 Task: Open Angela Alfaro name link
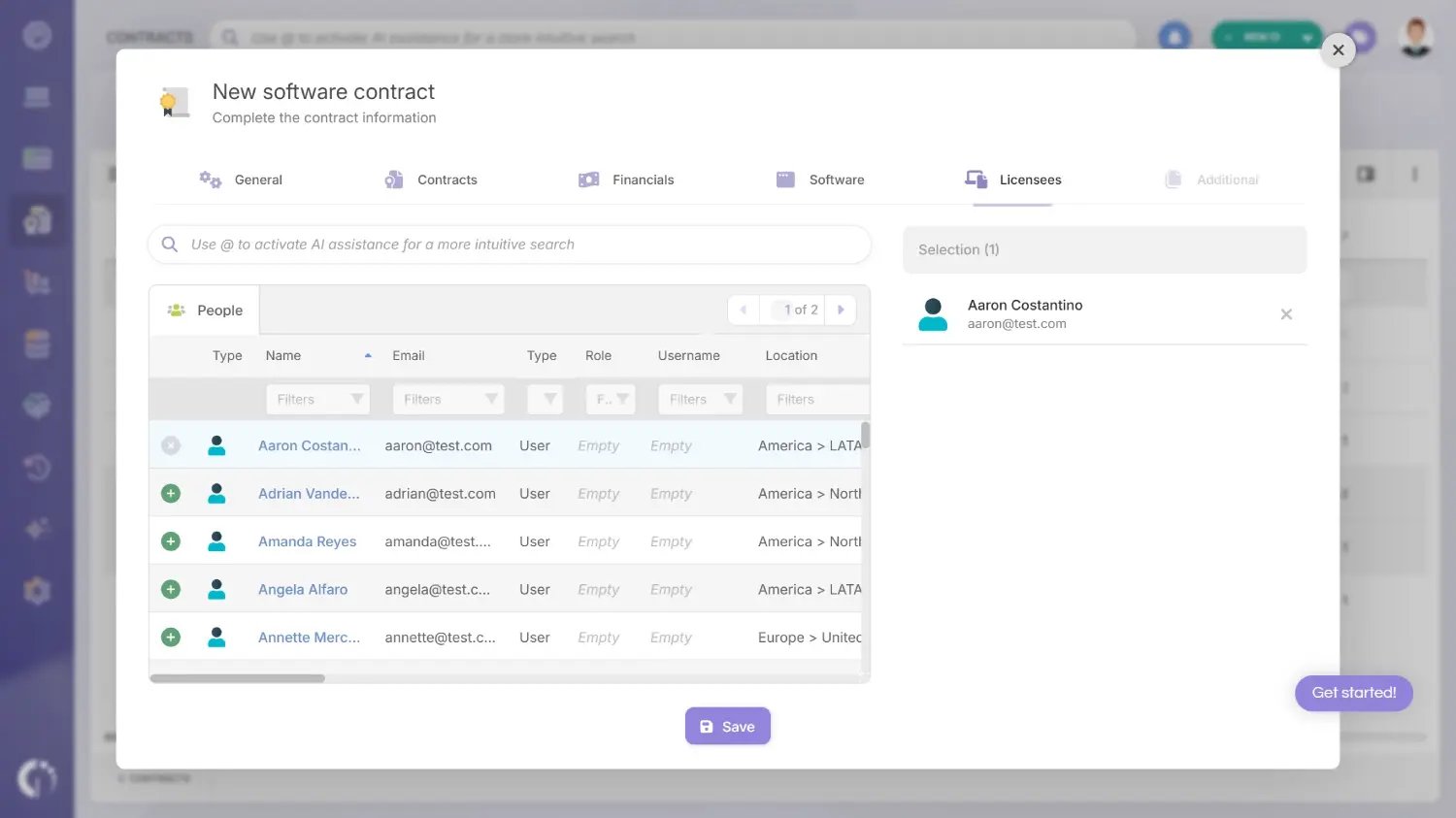(x=303, y=589)
